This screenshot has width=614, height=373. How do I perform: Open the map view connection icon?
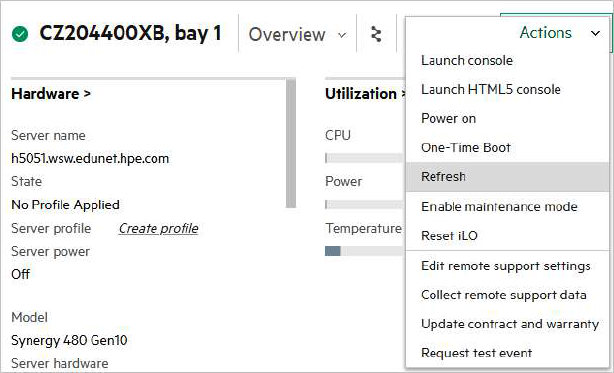[376, 34]
